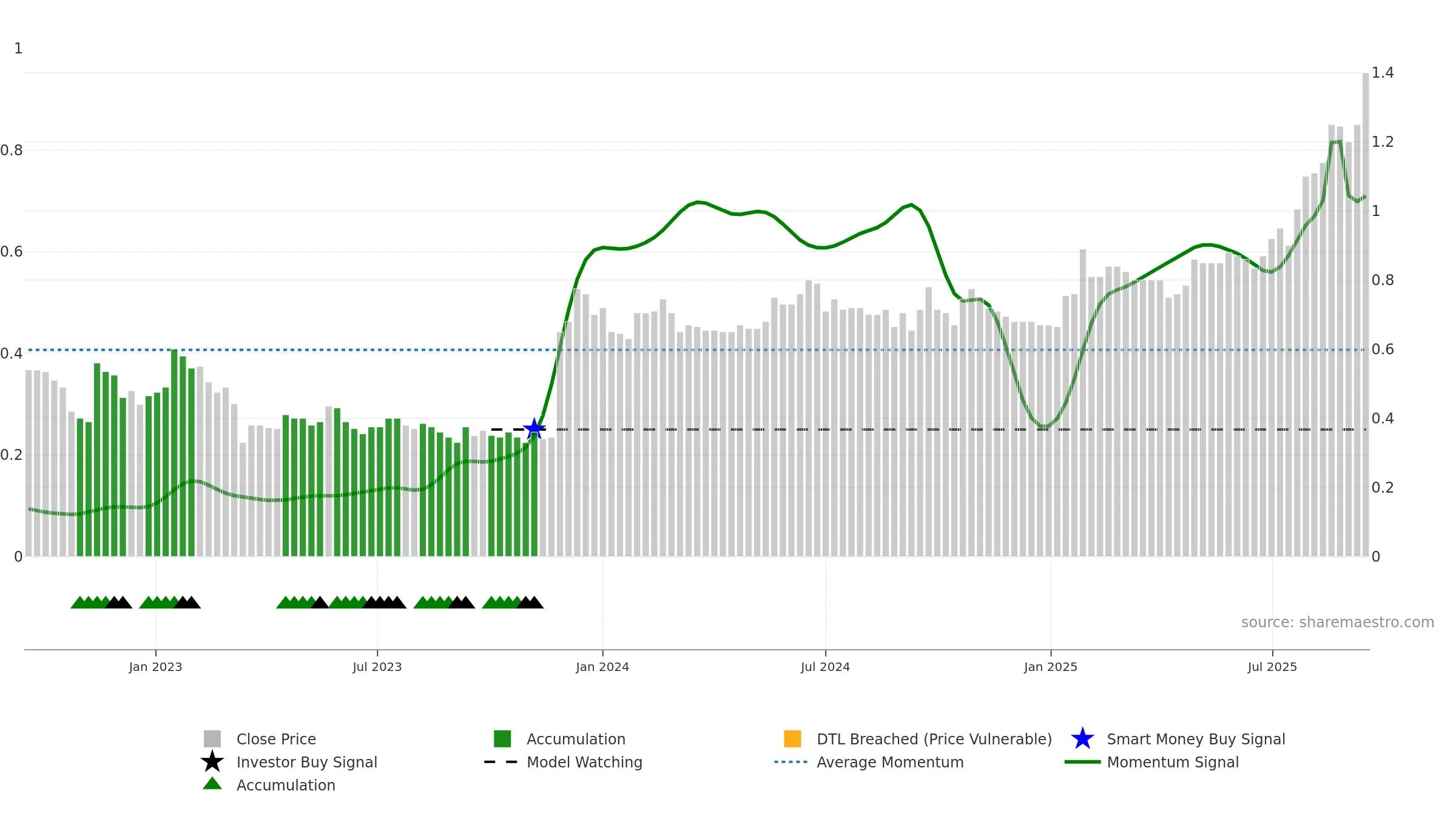Click the tallest gray bar at far right
Screen dimensions: 1456x819
(1366, 314)
